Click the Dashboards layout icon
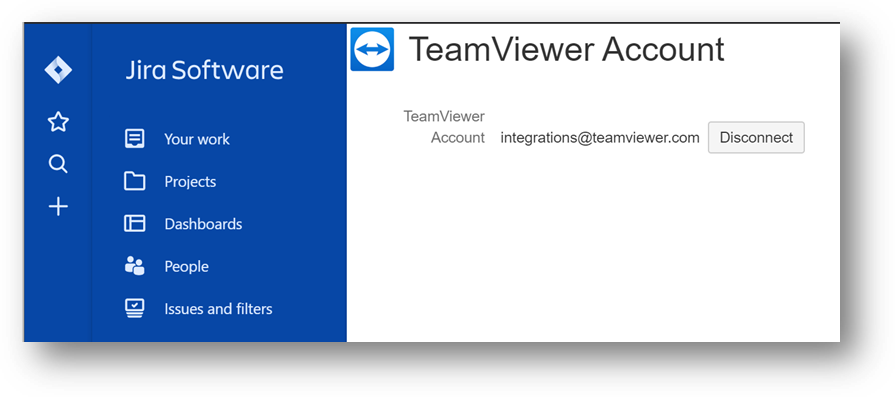This screenshot has height=397, width=895. (x=135, y=224)
